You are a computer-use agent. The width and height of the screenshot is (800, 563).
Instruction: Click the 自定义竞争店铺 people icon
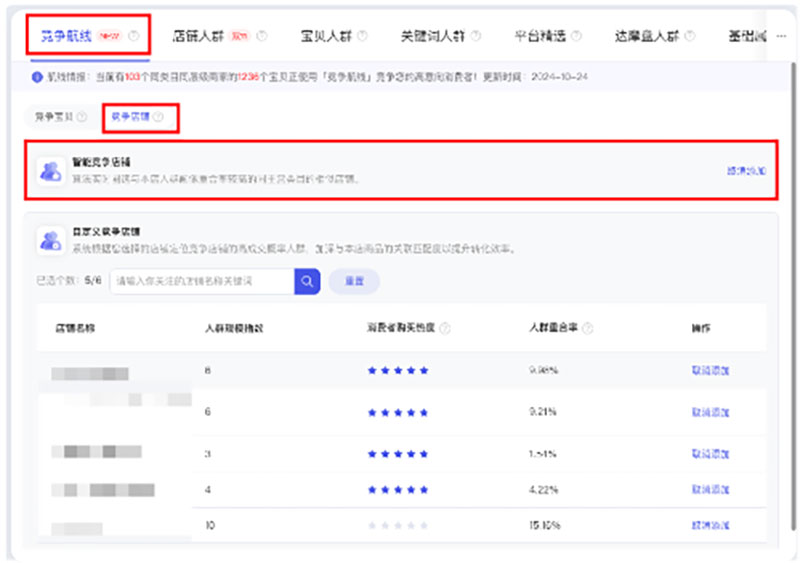pyautogui.click(x=51, y=240)
